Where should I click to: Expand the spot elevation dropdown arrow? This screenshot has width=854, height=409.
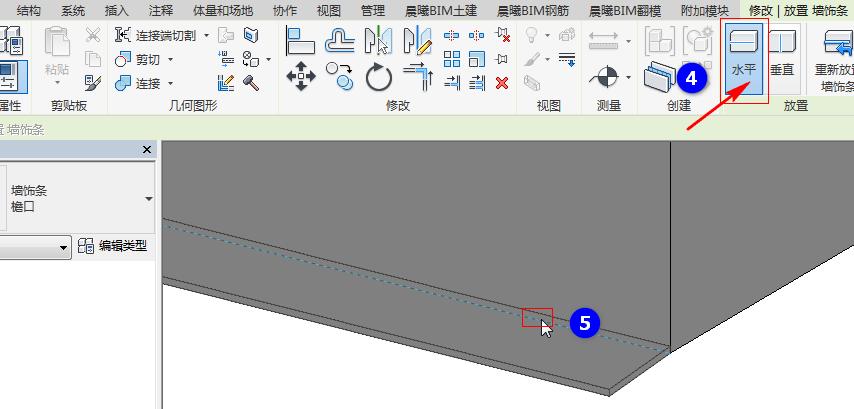pyautogui.click(x=628, y=77)
